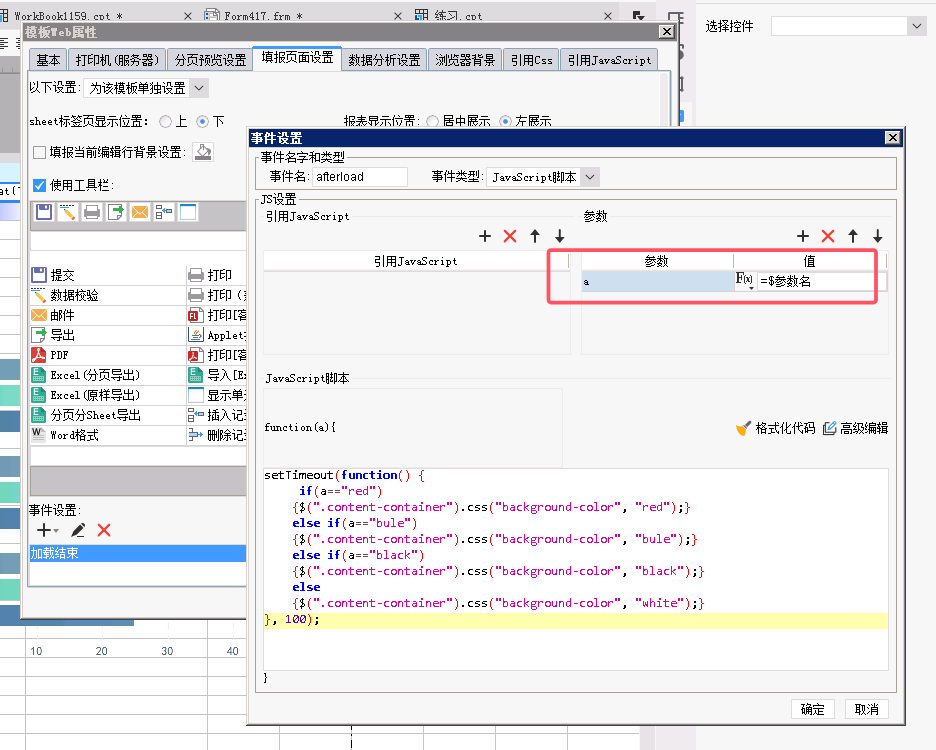Image resolution: width=936 pixels, height=750 pixels.
Task: Toggle 填报当前编辑行背景设置 checkbox
Action: click(x=39, y=152)
